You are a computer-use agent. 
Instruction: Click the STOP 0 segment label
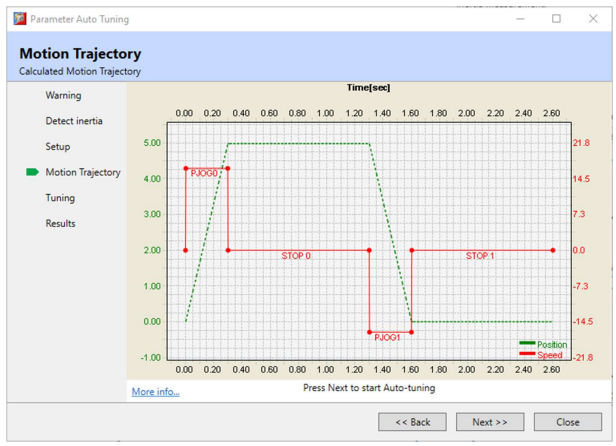[296, 256]
